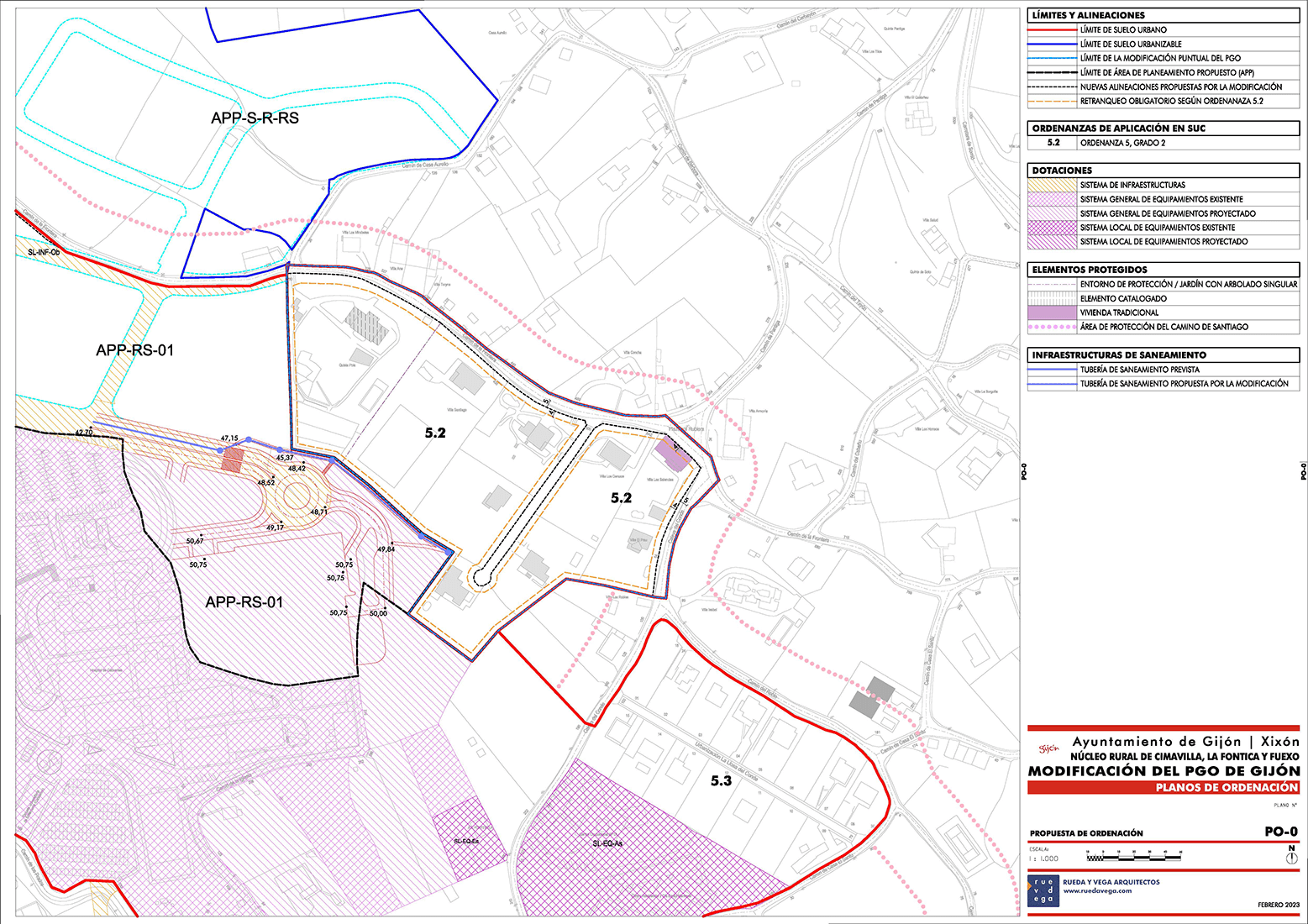This screenshot has height=924, width=1308.
Task: Click the 5.3 zone label on the map
Action: (x=722, y=781)
